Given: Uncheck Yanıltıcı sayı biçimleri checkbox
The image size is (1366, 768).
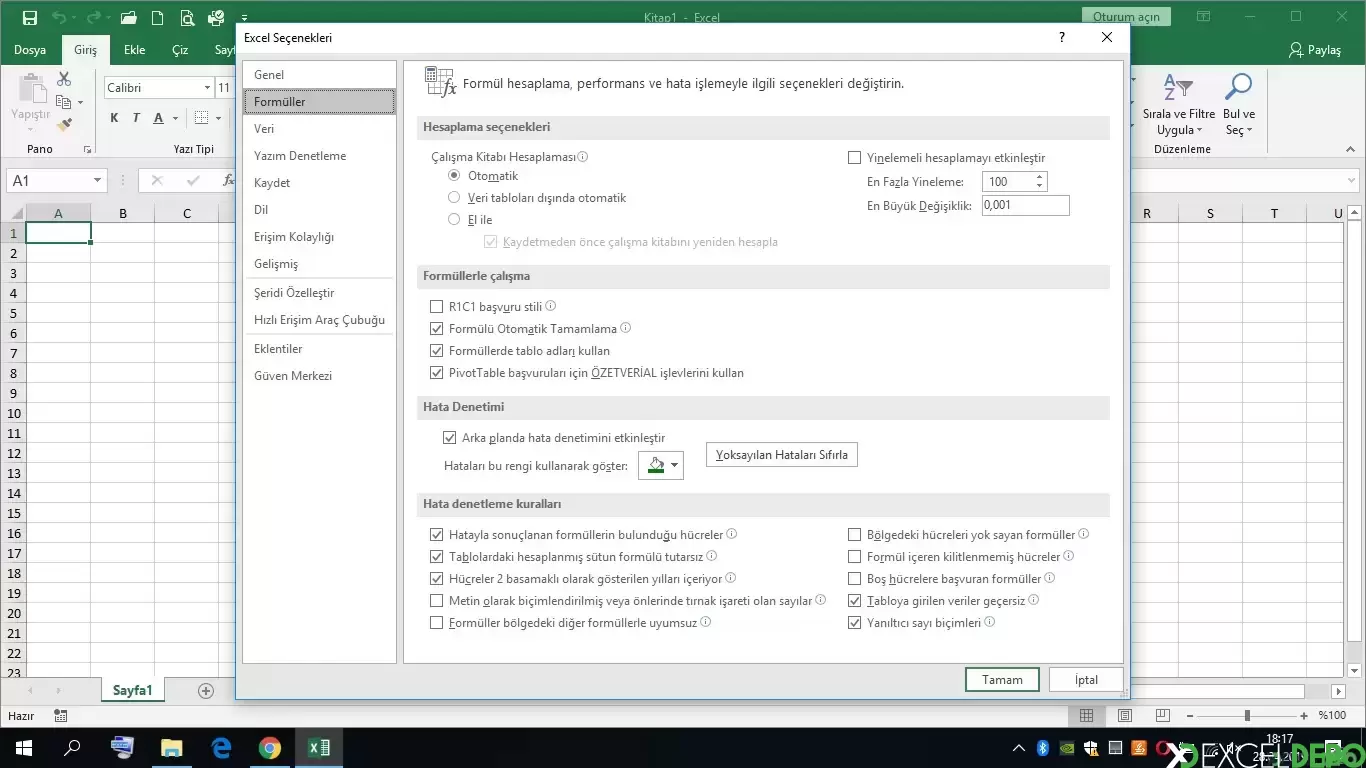Looking at the screenshot, I should point(854,623).
